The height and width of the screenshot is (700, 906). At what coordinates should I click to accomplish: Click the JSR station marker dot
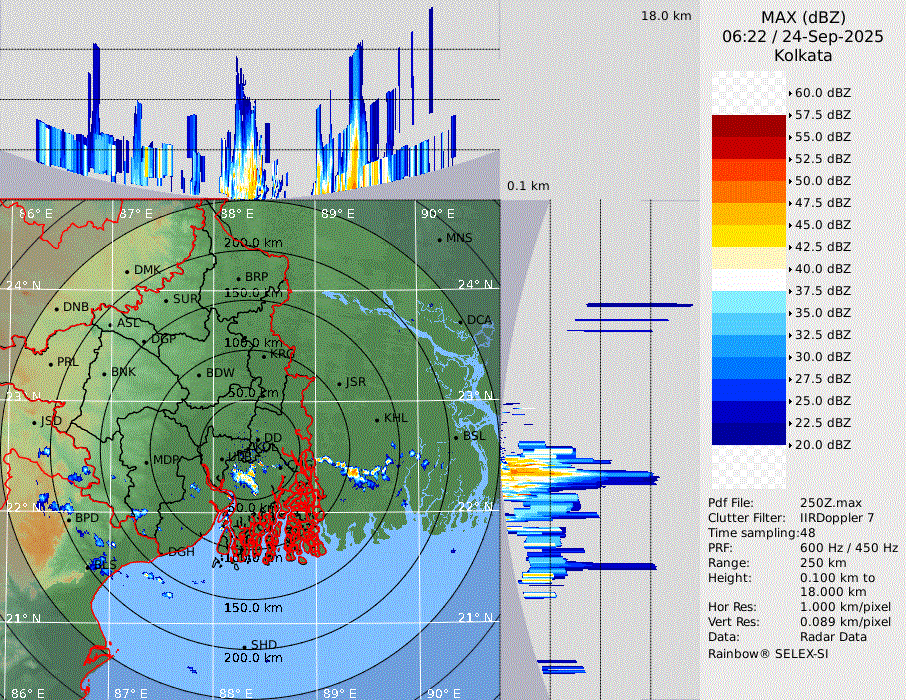[338, 384]
